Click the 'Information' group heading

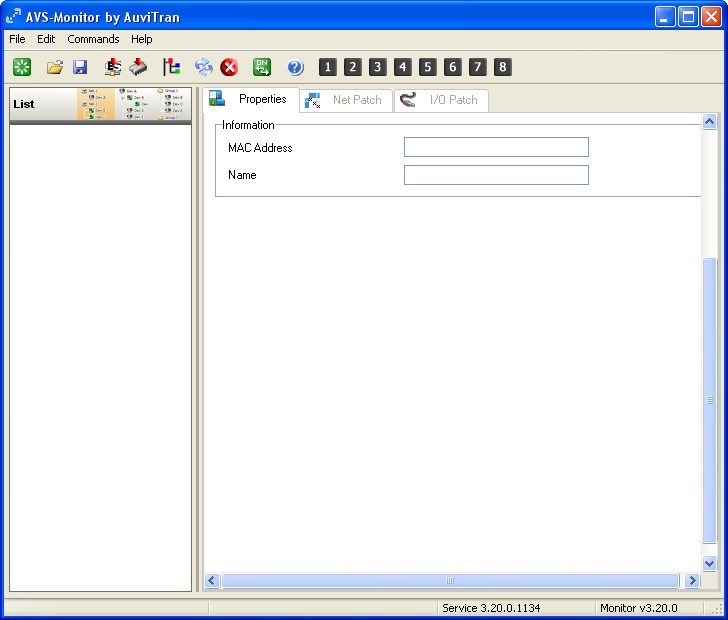(x=248, y=125)
